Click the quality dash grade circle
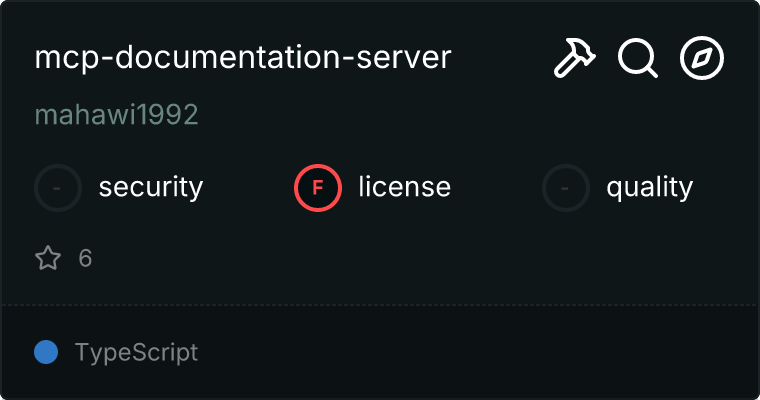Screen dimensions: 760x400 pyautogui.click(x=566, y=187)
